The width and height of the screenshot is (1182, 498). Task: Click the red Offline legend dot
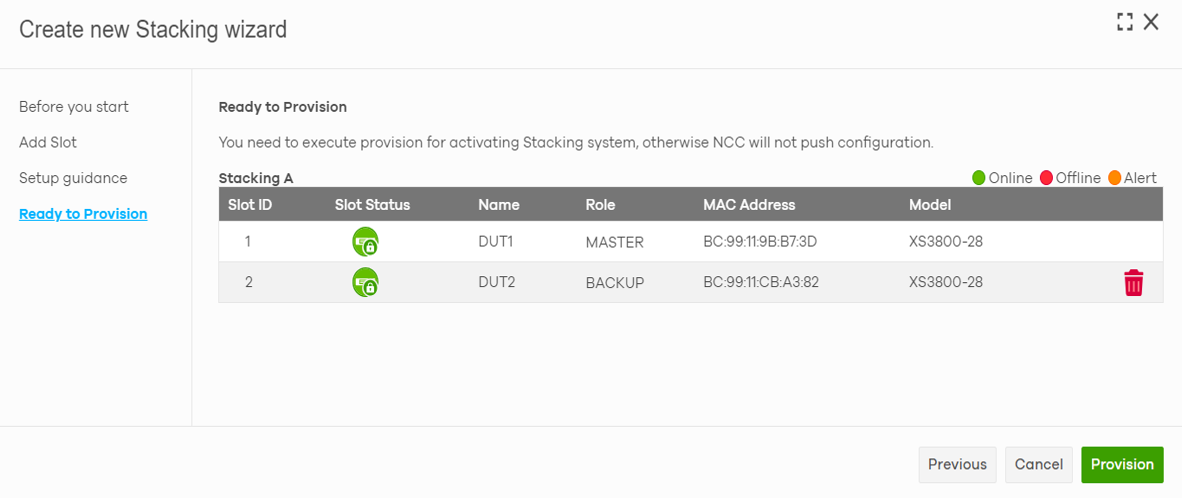1047,178
